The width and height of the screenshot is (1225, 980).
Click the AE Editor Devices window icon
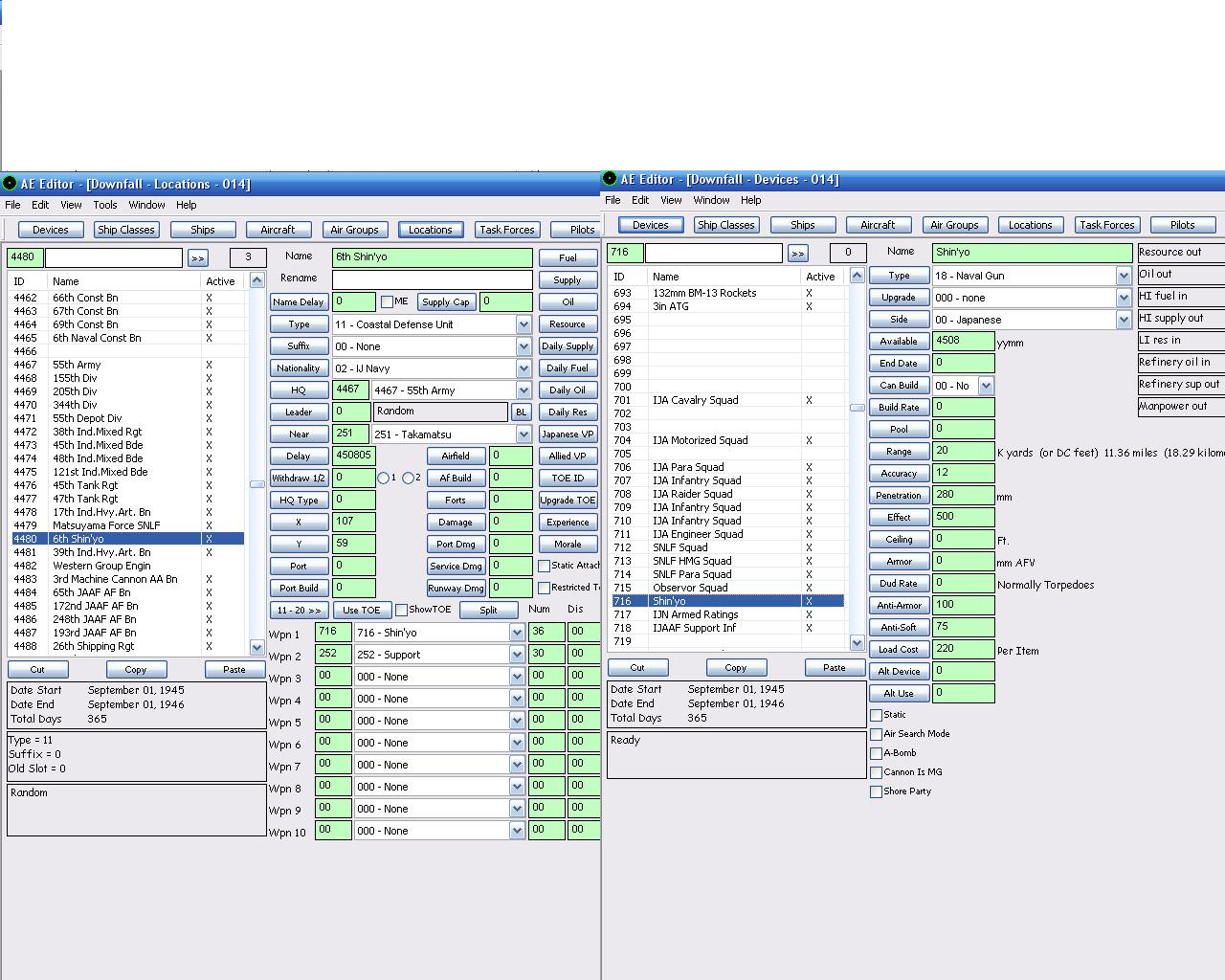[x=610, y=178]
